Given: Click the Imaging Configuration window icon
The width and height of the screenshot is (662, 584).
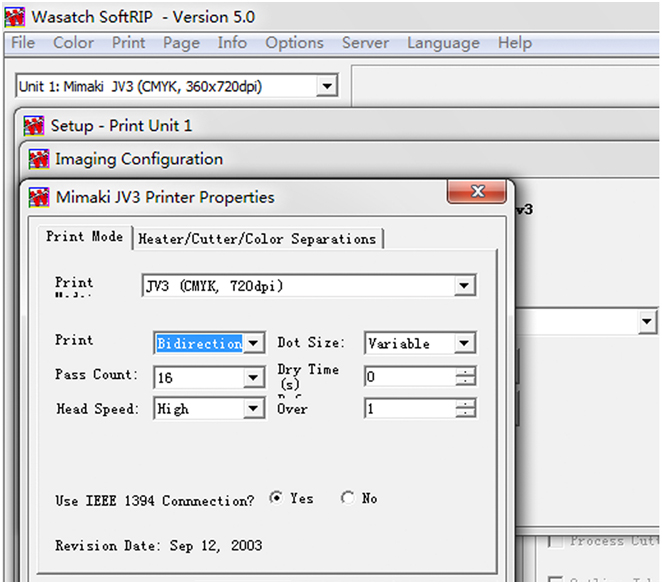Looking at the screenshot, I should click(40, 159).
